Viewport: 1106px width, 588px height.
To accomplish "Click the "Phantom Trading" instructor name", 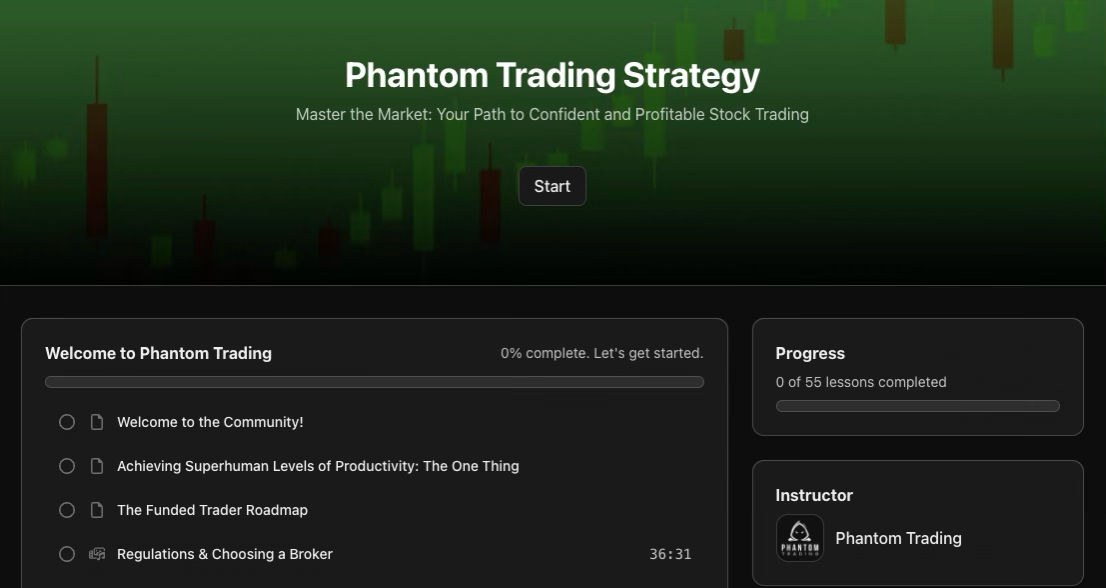I will tap(898, 538).
